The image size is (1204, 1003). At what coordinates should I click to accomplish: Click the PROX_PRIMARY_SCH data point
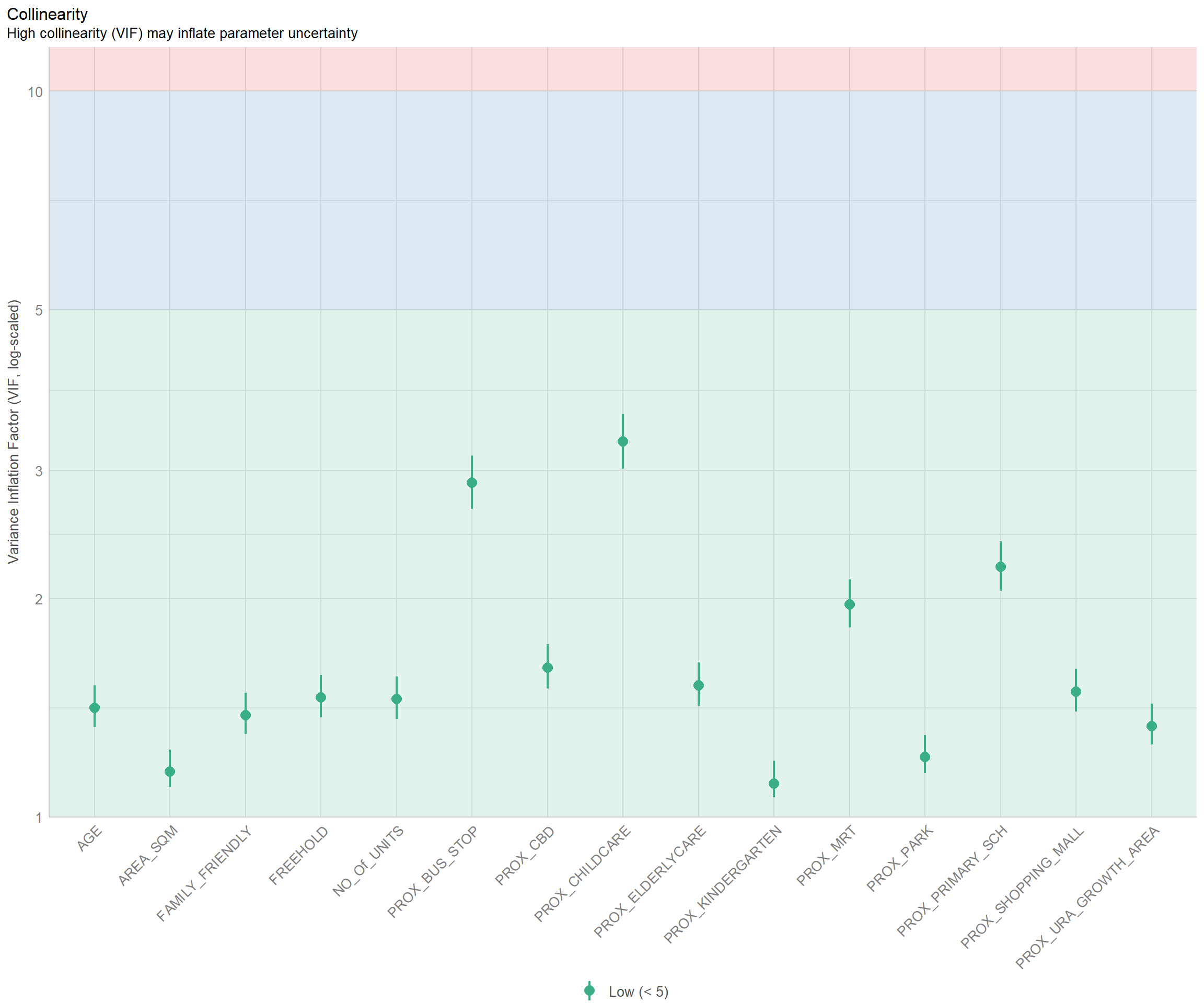pos(1001,567)
